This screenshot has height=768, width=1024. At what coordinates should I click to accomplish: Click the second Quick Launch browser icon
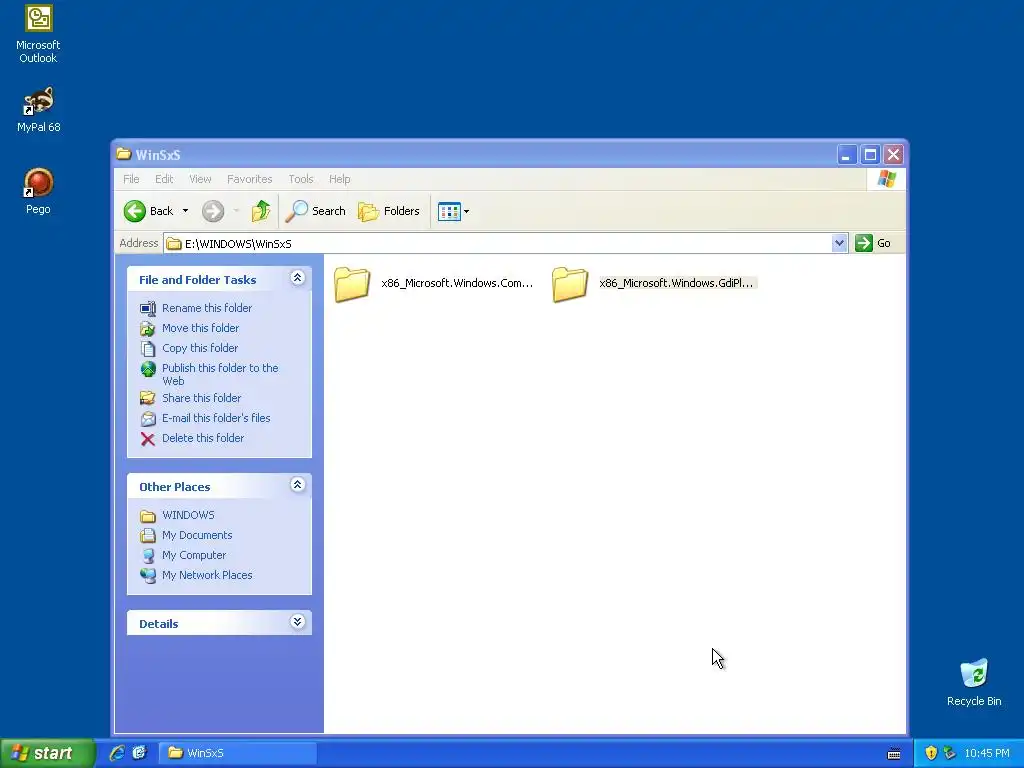coord(140,753)
